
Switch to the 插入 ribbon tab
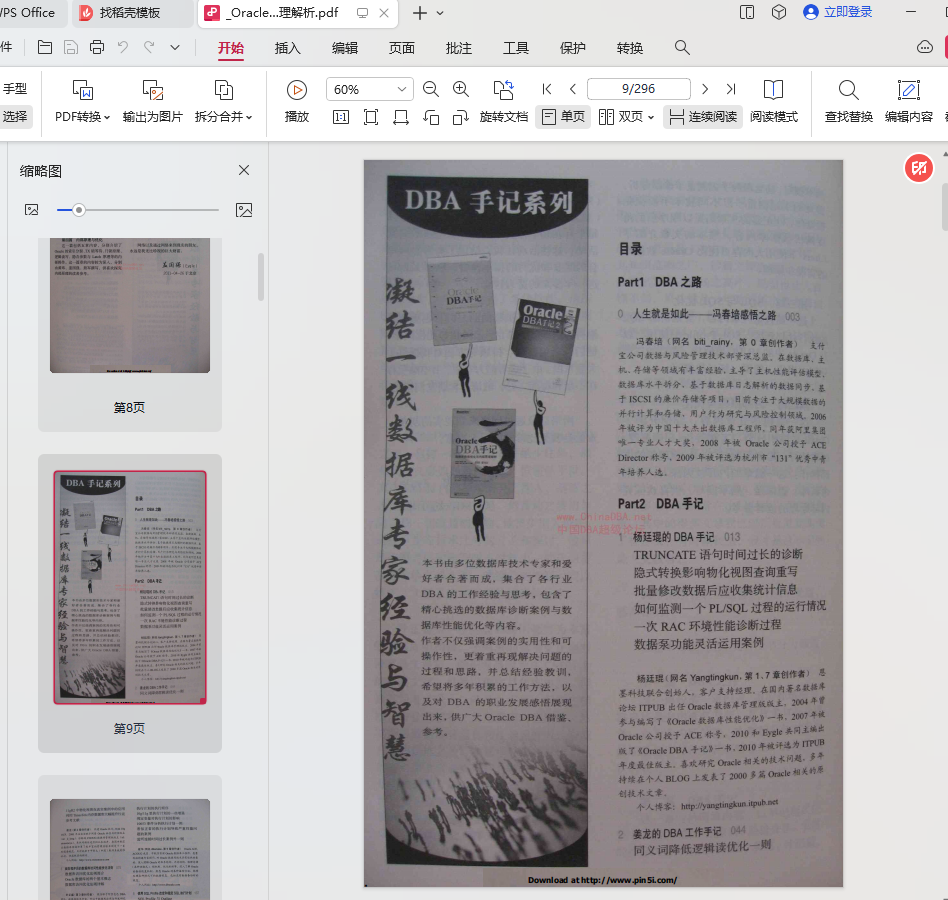(x=288, y=48)
